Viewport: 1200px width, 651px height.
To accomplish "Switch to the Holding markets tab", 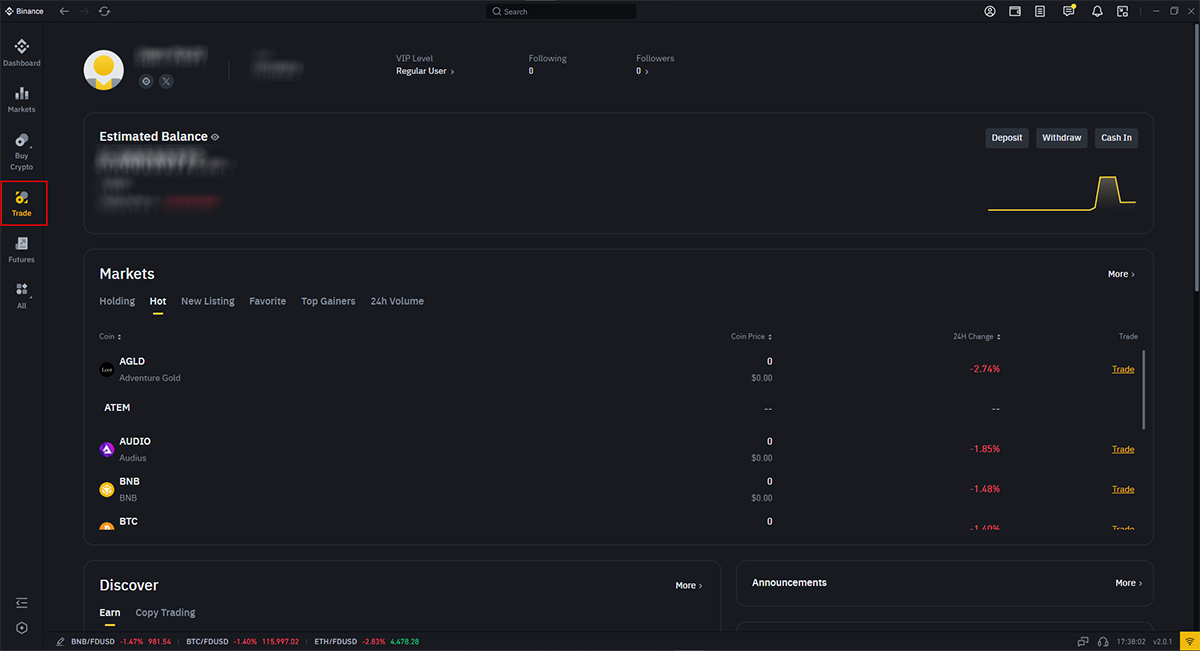I will coord(117,301).
